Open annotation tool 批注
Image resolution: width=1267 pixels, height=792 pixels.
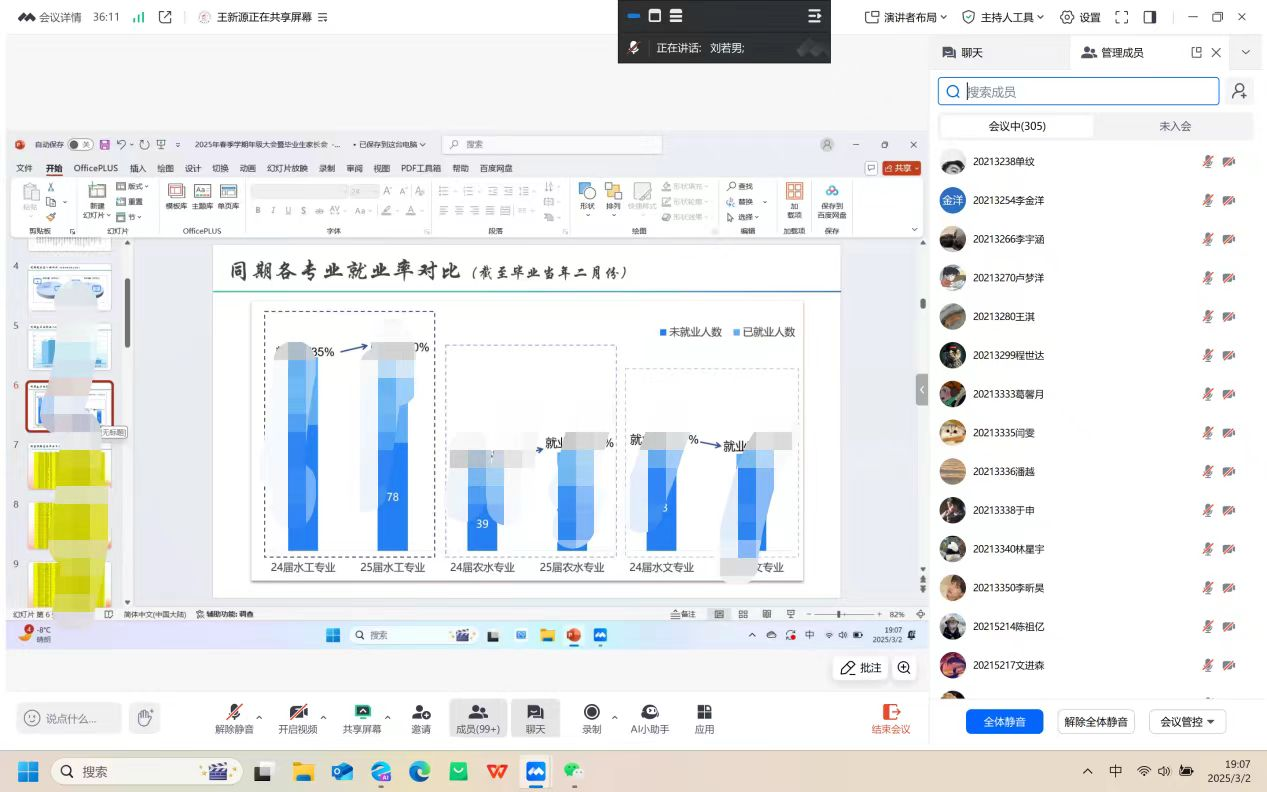click(861, 668)
